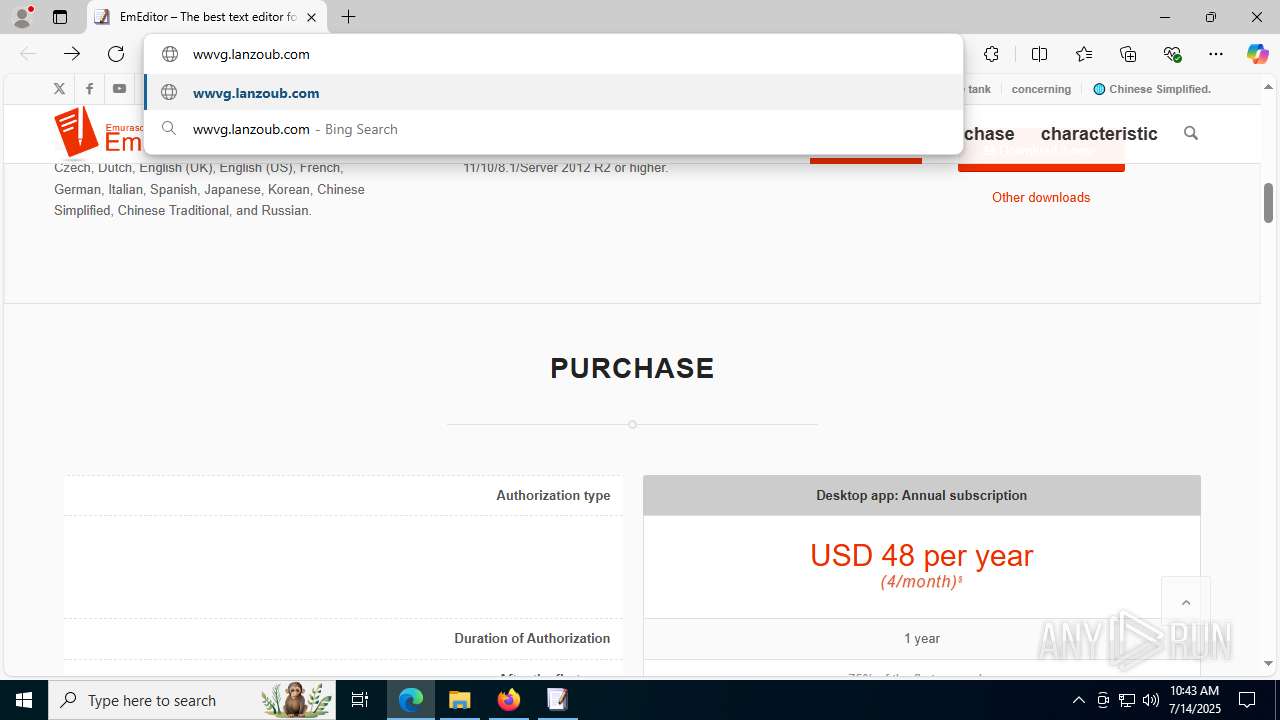Open the tab actions menu icon
1280x720 pixels.
[60, 17]
